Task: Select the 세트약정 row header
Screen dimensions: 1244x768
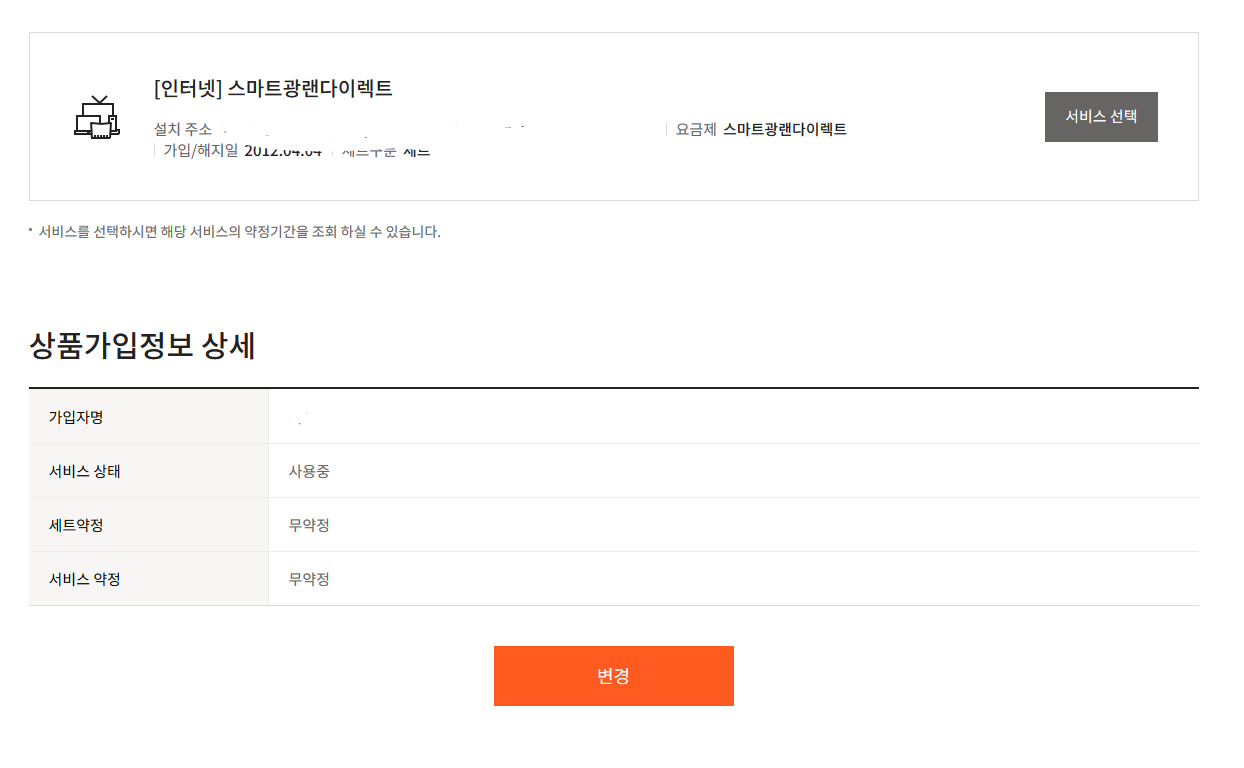Action: pyautogui.click(x=76, y=525)
